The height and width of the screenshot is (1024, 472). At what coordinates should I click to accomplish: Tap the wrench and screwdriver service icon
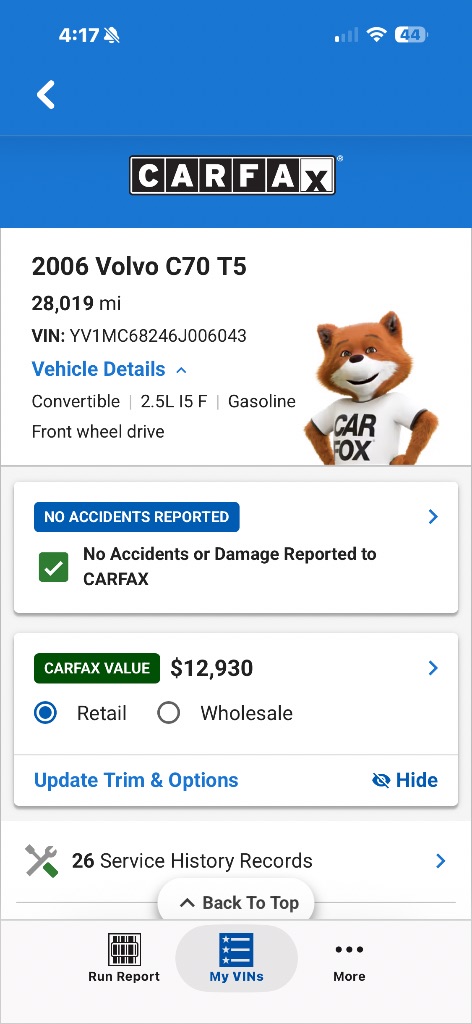click(x=42, y=861)
